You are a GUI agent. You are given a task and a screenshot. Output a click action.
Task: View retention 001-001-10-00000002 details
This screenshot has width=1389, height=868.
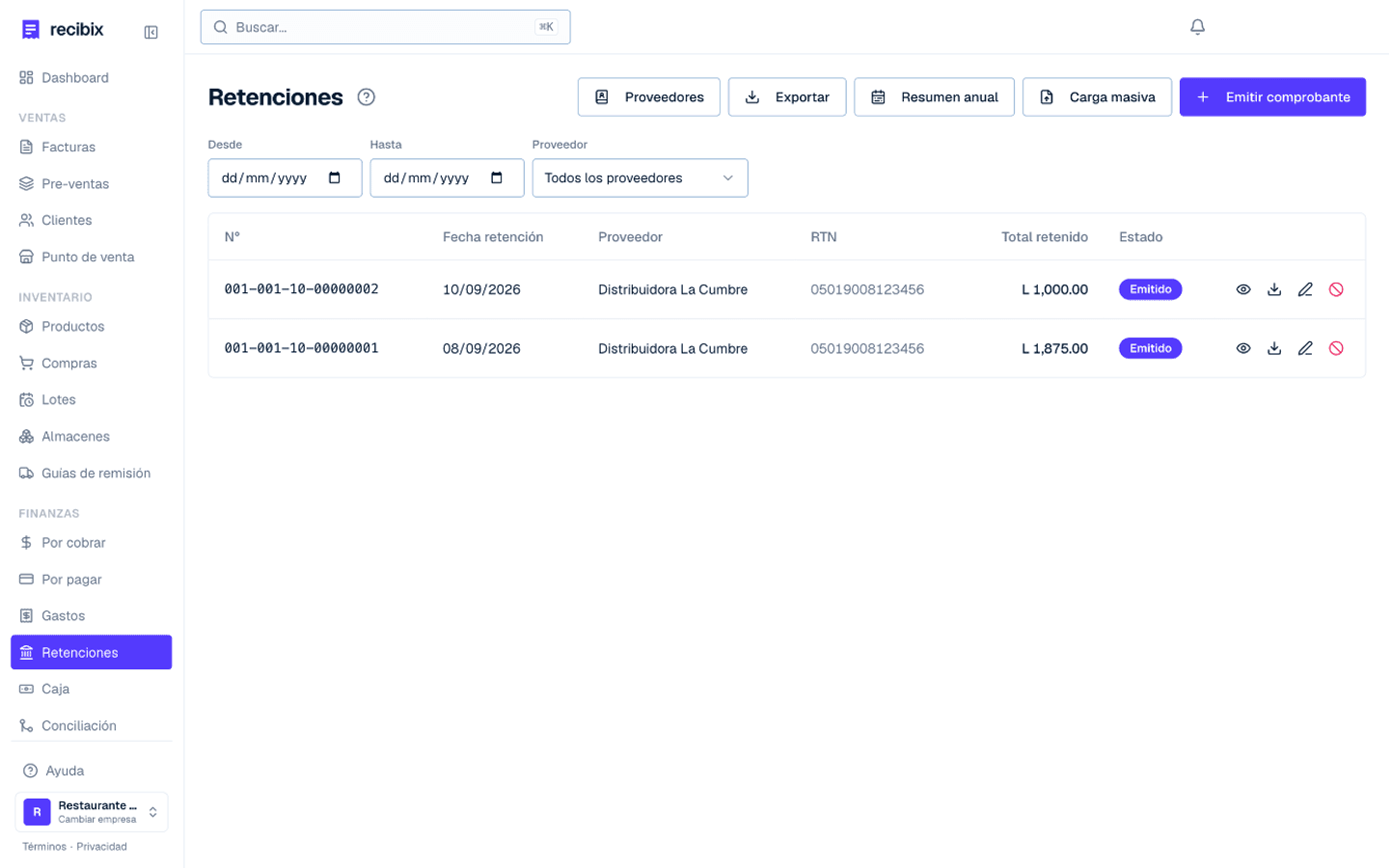(1243, 289)
